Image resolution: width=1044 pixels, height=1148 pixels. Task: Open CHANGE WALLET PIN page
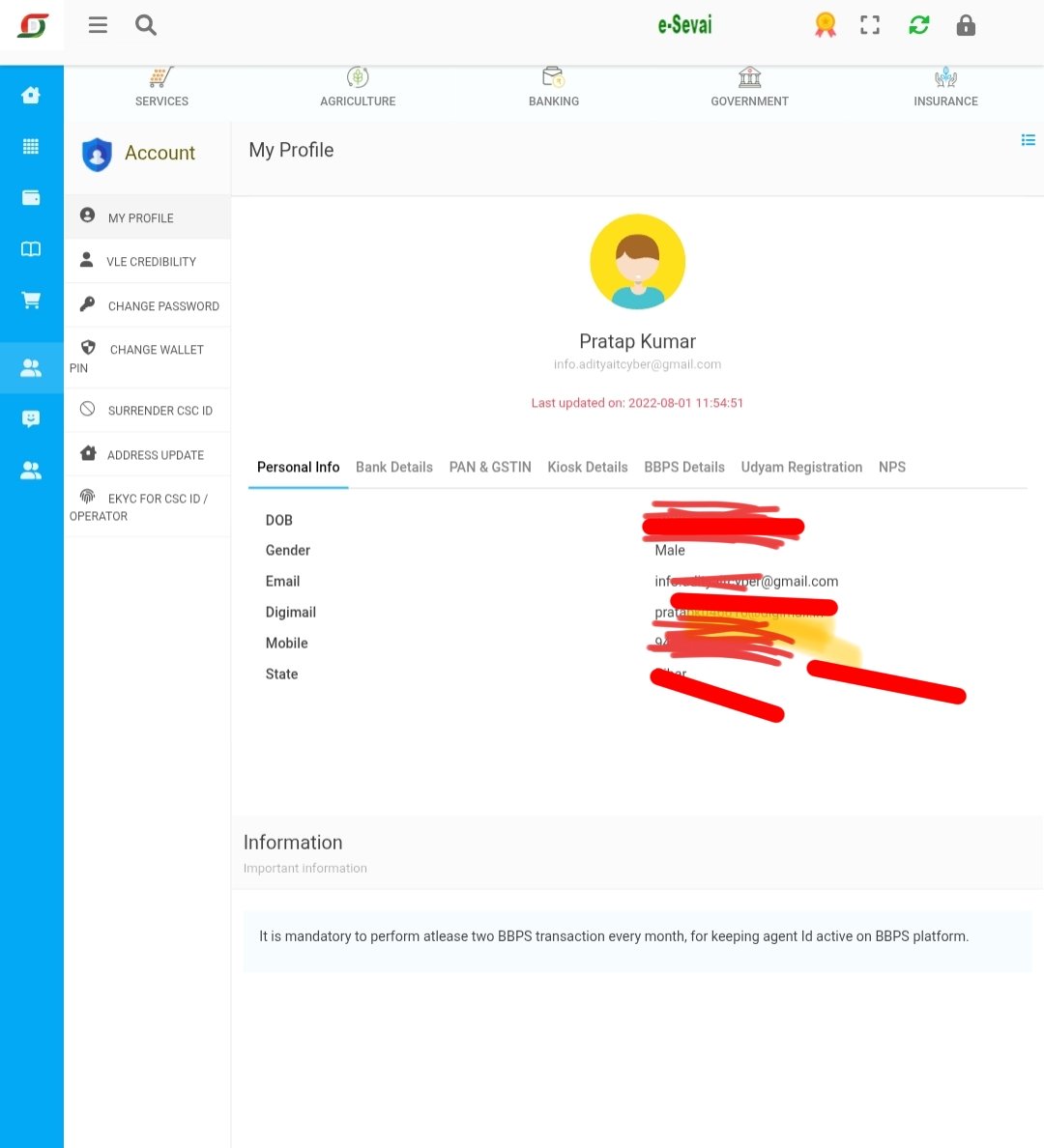pos(147,358)
